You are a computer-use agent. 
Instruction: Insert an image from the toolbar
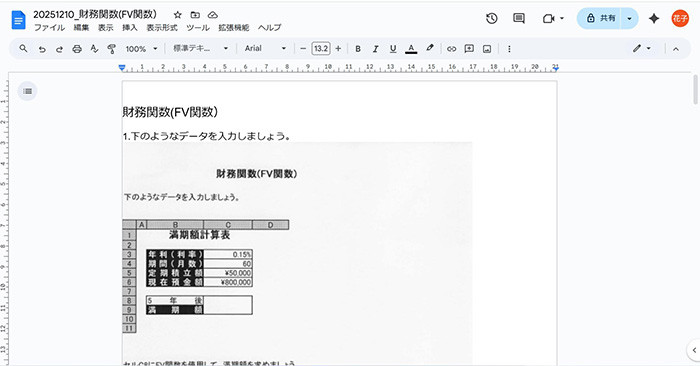pyautogui.click(x=487, y=49)
